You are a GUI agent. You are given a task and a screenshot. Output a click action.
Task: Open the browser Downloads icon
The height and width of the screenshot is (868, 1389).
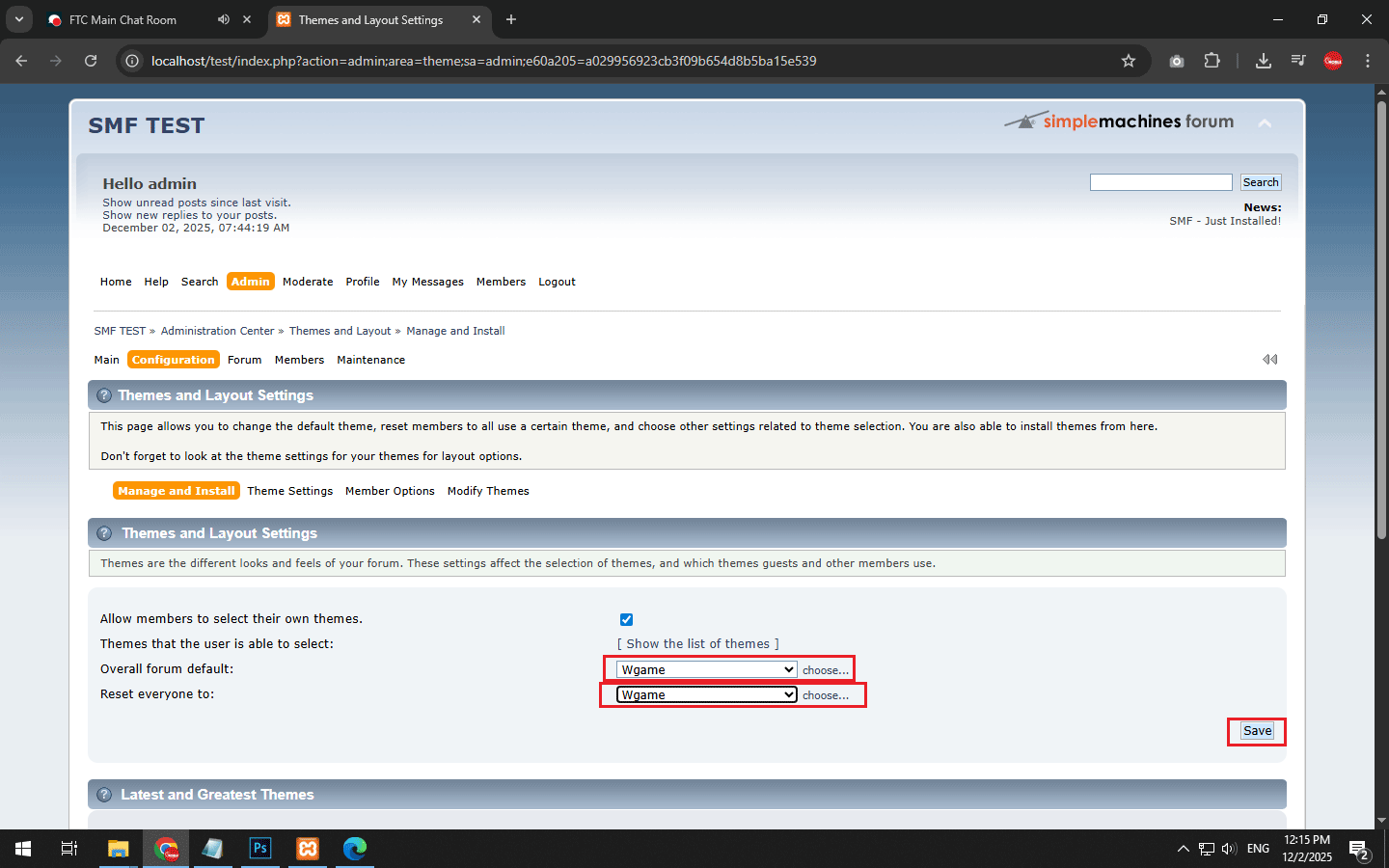pyautogui.click(x=1263, y=61)
